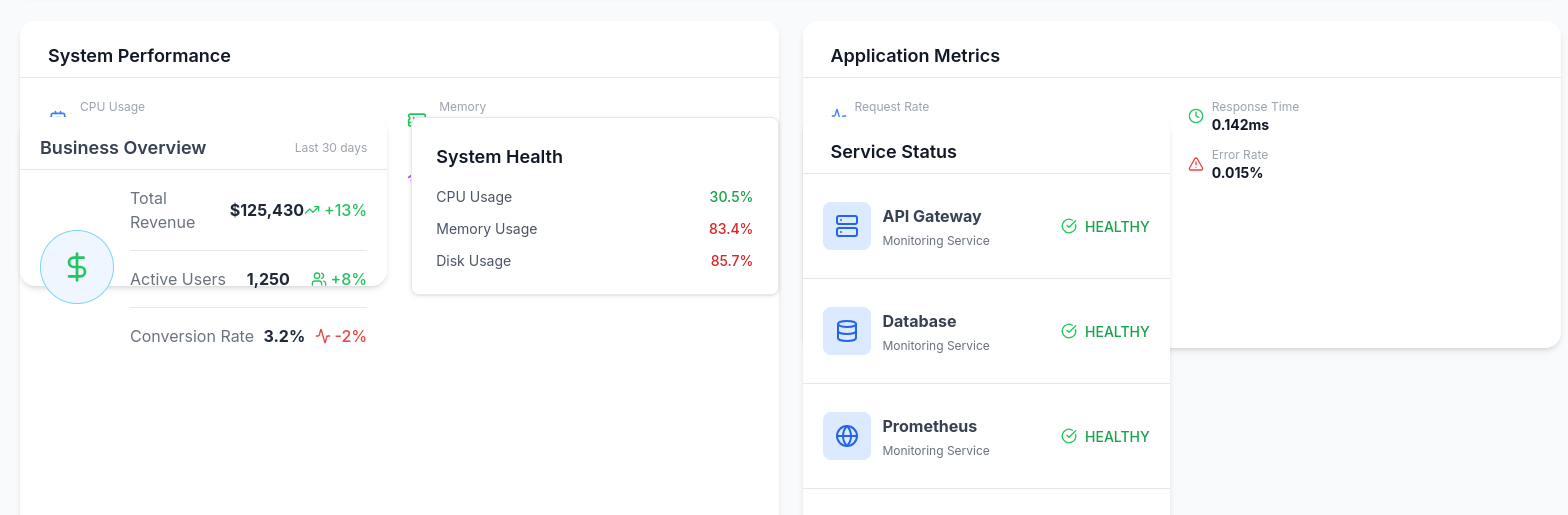Click the Error Rate warning triangle icon
The image size is (1568, 515).
click(1196, 164)
